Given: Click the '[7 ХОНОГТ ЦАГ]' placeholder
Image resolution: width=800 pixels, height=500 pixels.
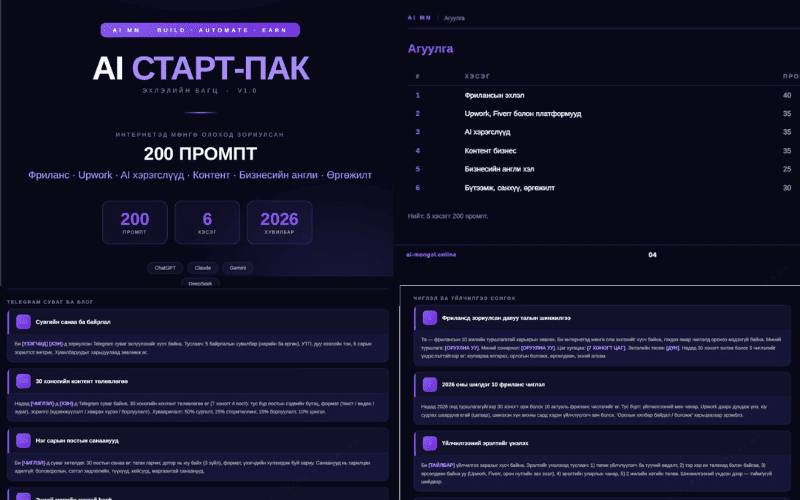Looking at the screenshot, I should (x=606, y=348).
